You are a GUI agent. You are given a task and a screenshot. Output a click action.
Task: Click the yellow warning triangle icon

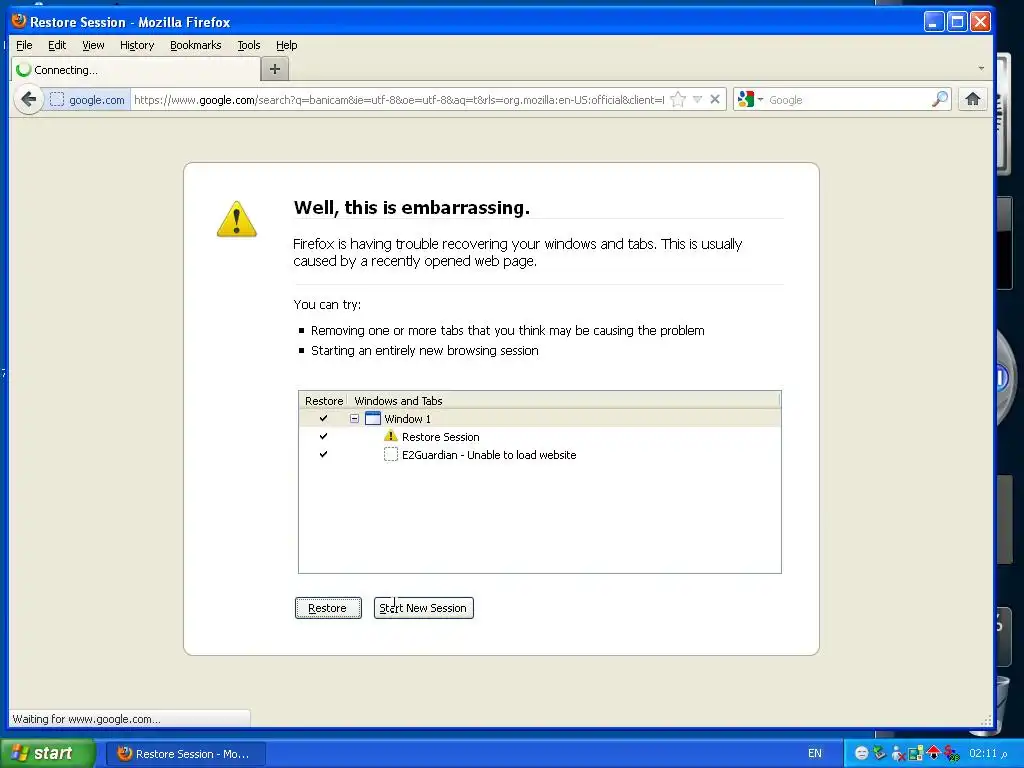236,219
